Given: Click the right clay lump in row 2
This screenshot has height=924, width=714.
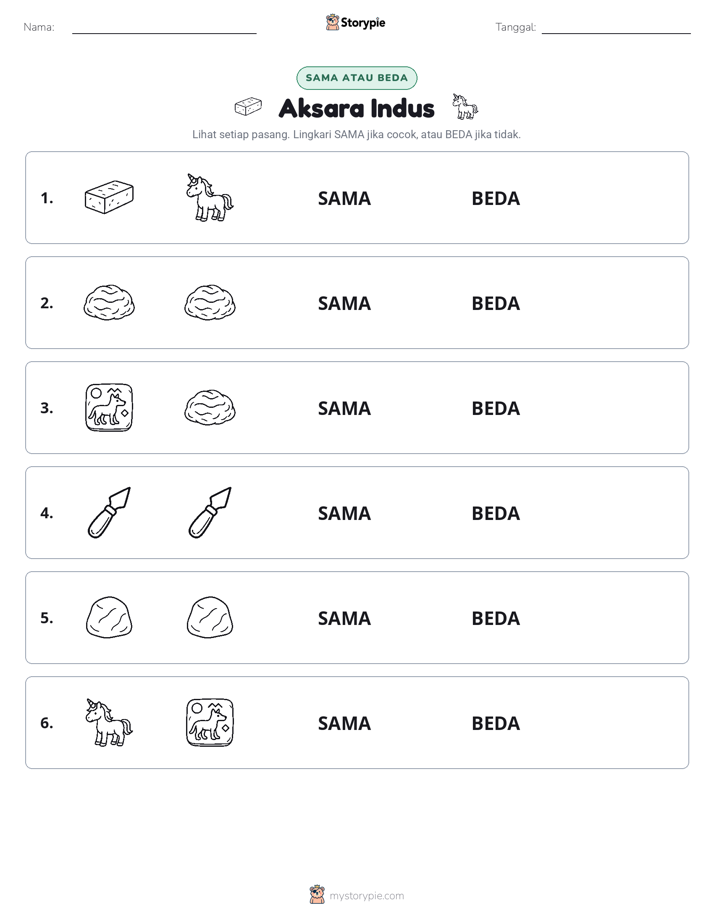Looking at the screenshot, I should pyautogui.click(x=210, y=302).
